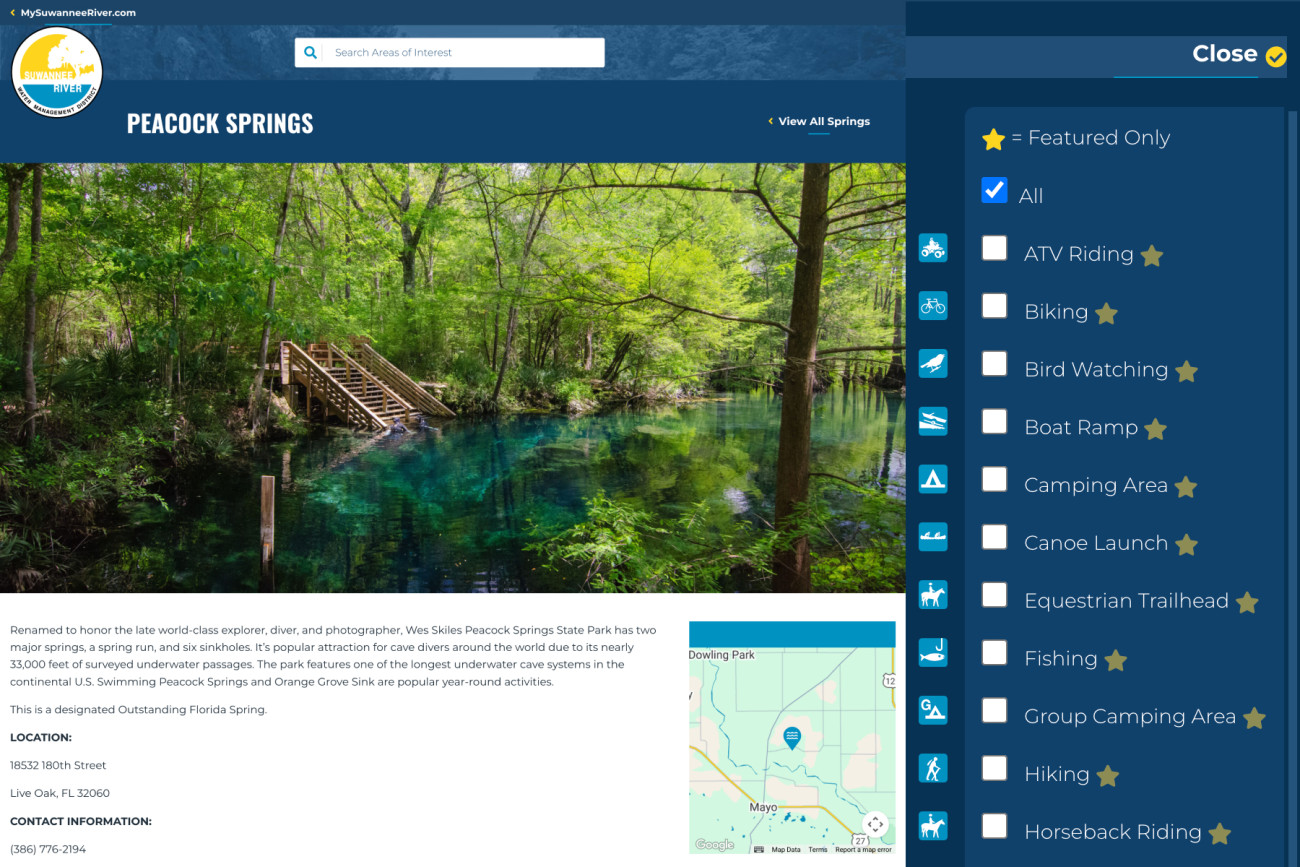Click the Fishing hook icon

[x=932, y=653]
